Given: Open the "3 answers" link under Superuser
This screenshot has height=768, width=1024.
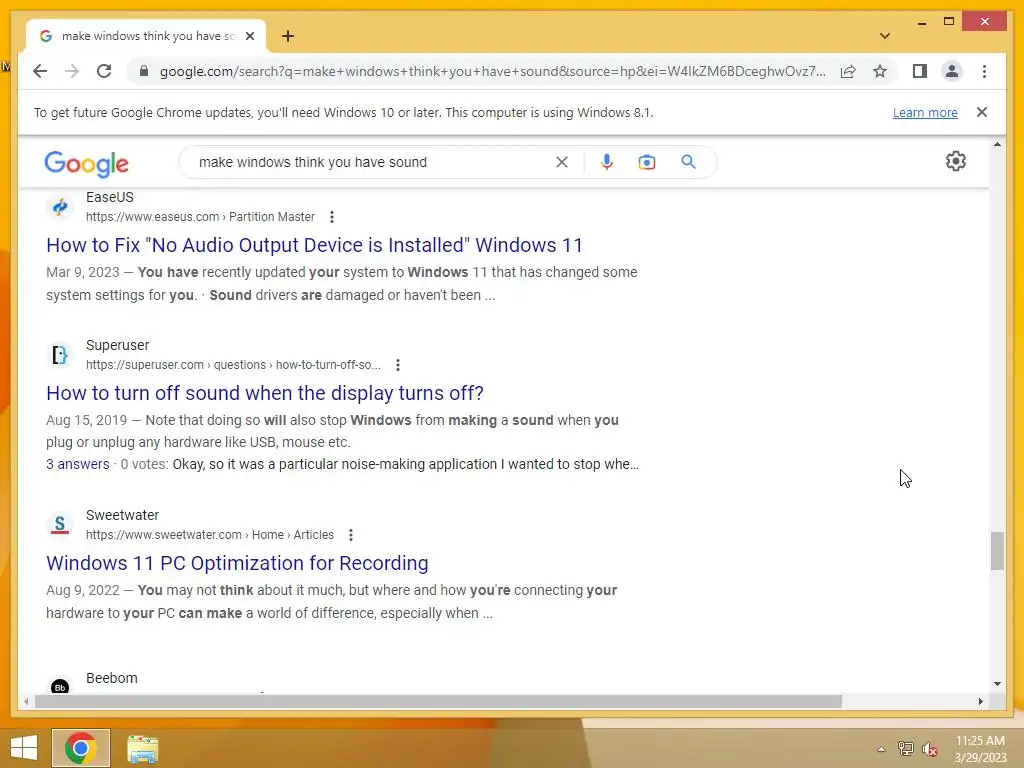Looking at the screenshot, I should tap(78, 464).
